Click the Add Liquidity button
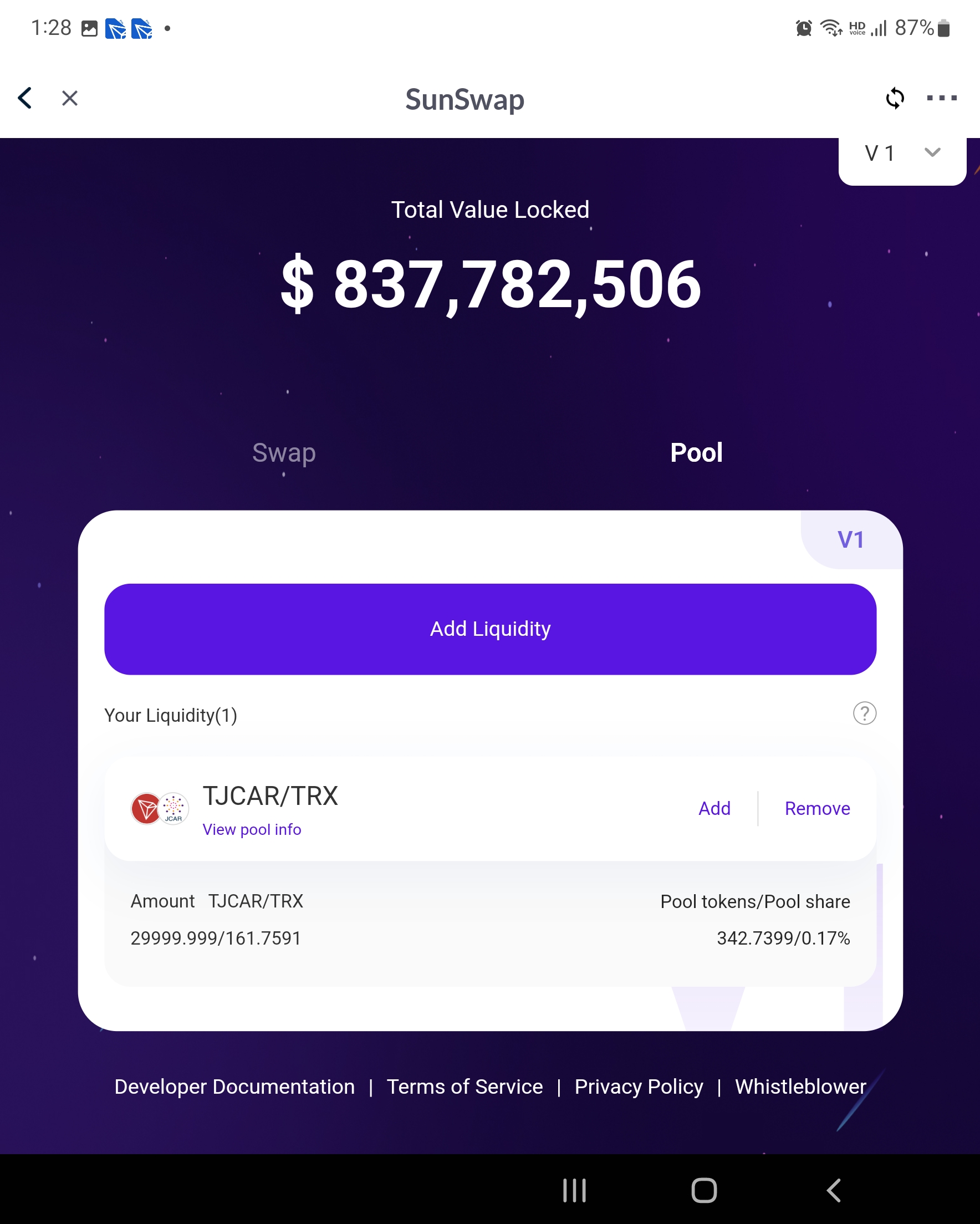This screenshot has width=980, height=1224. click(490, 629)
